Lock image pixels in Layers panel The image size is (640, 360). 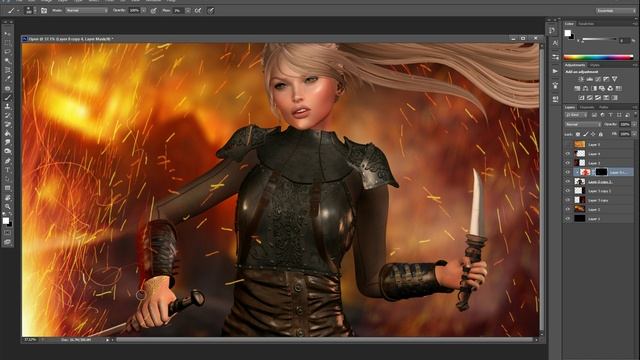coord(585,134)
